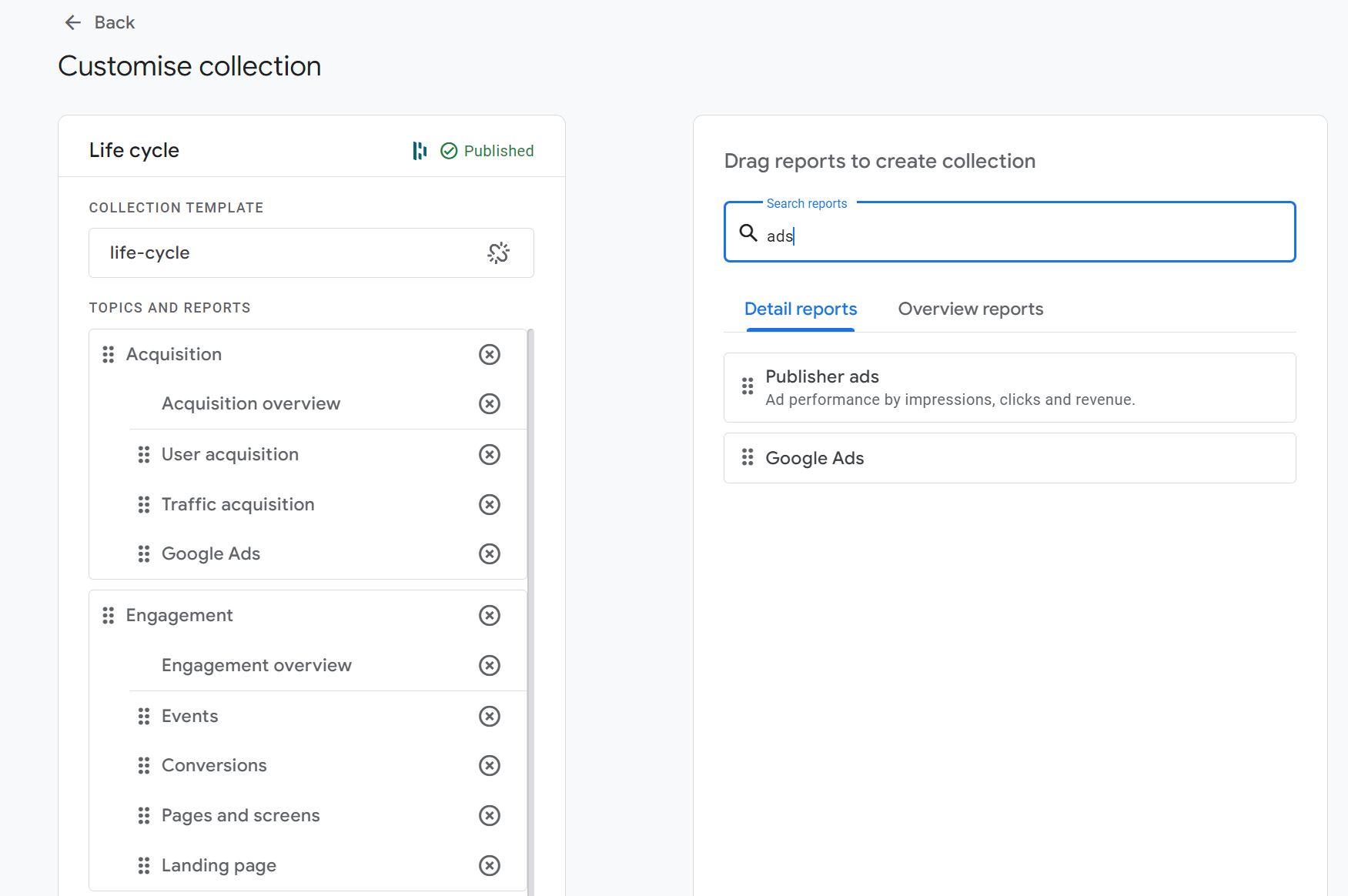Switch to the Overview reports tab
Screen dimensions: 1348x896
pyautogui.click(x=971, y=309)
